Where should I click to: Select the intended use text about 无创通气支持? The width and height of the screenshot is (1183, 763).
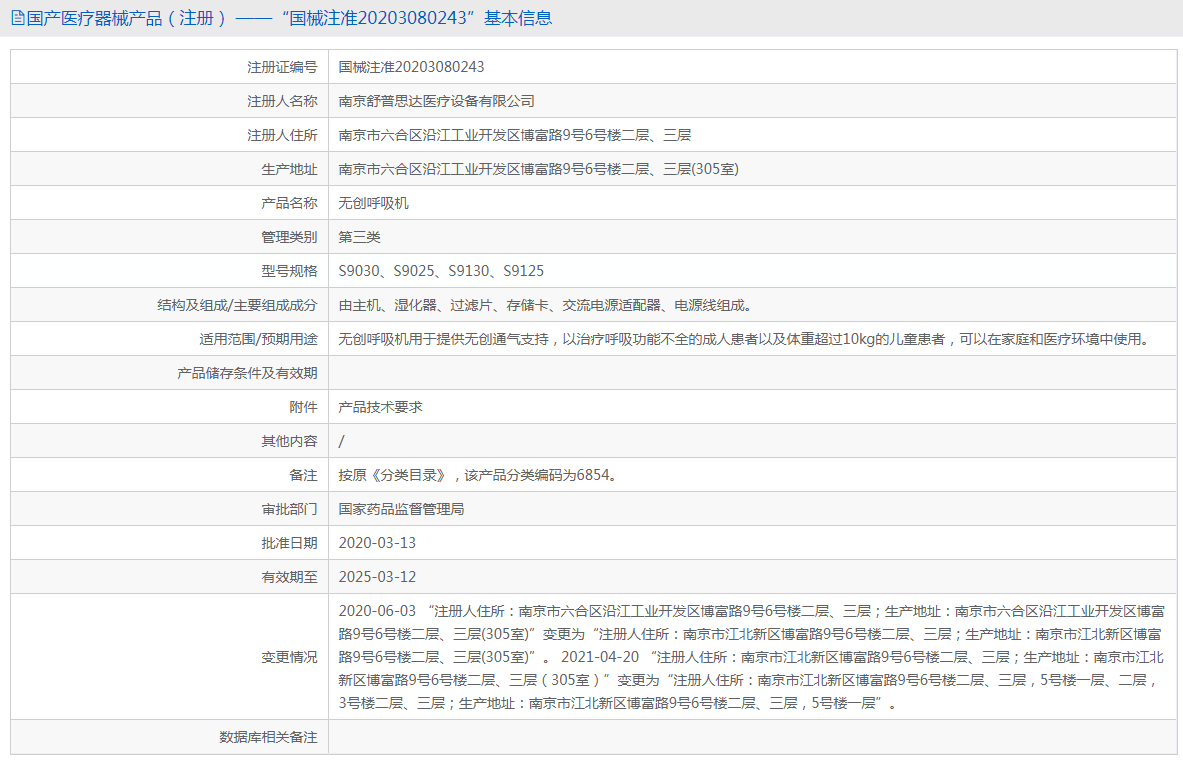745,340
